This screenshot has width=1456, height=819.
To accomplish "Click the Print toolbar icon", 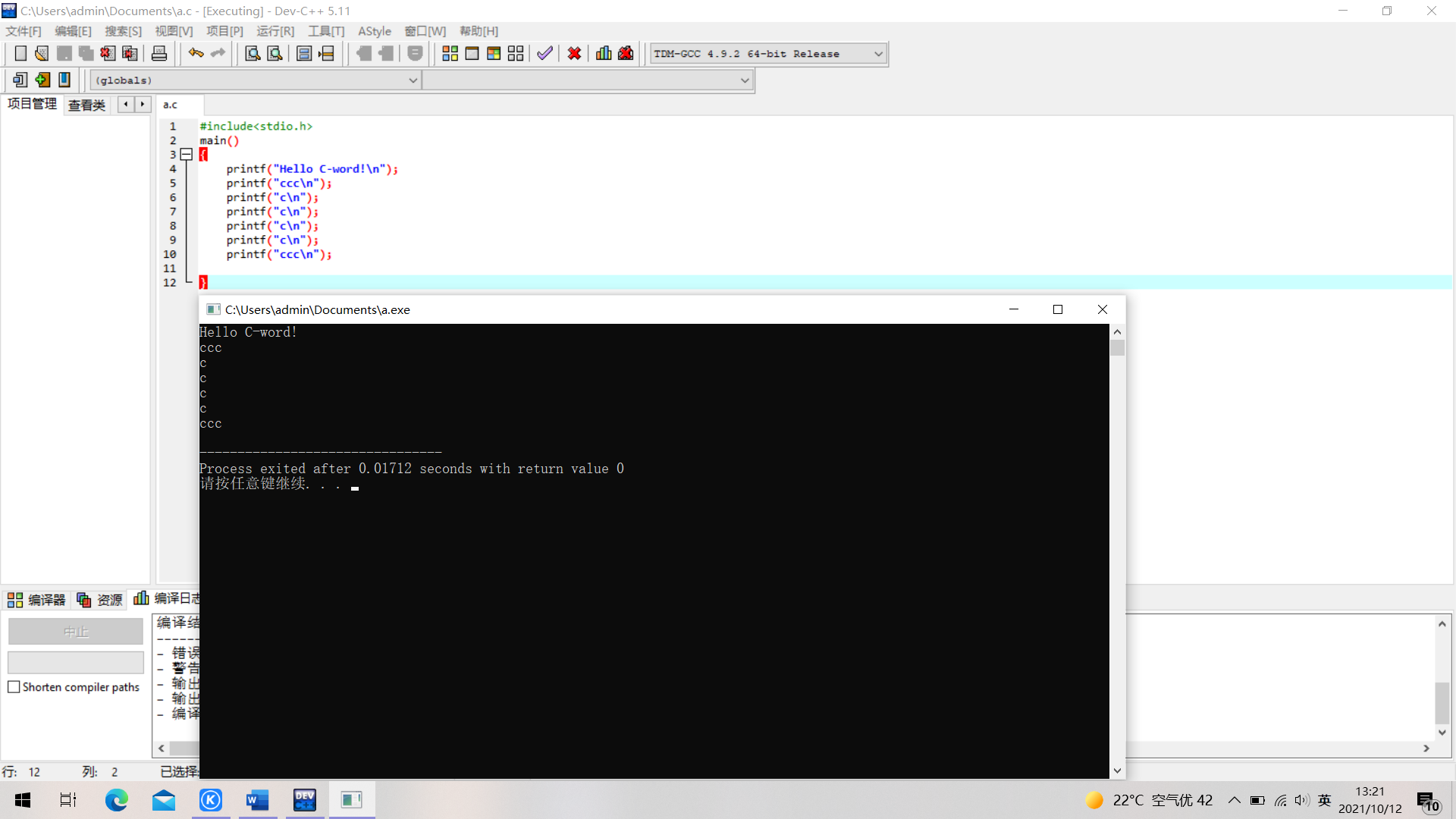I will pyautogui.click(x=159, y=53).
